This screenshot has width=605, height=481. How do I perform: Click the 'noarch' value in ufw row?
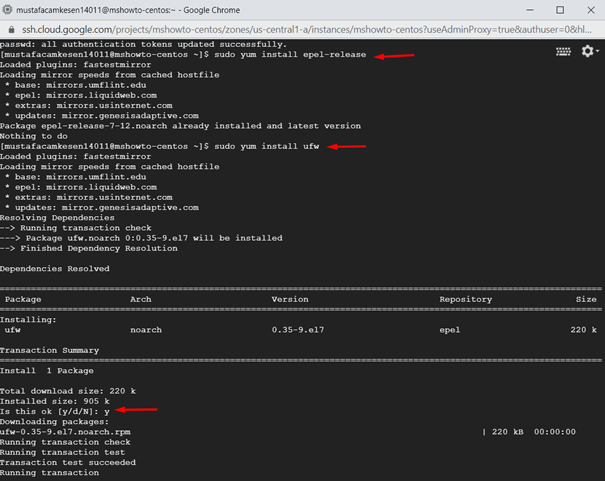point(146,330)
